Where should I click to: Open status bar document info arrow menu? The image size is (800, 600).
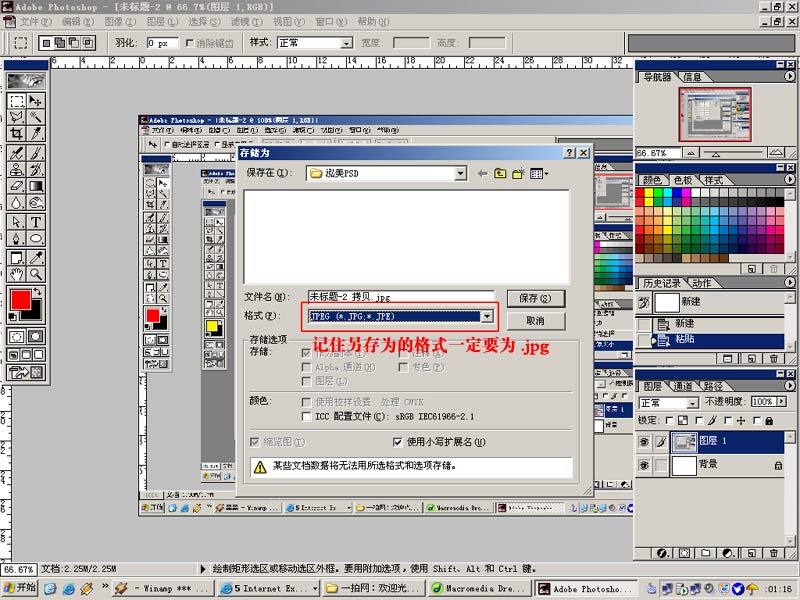pos(203,568)
